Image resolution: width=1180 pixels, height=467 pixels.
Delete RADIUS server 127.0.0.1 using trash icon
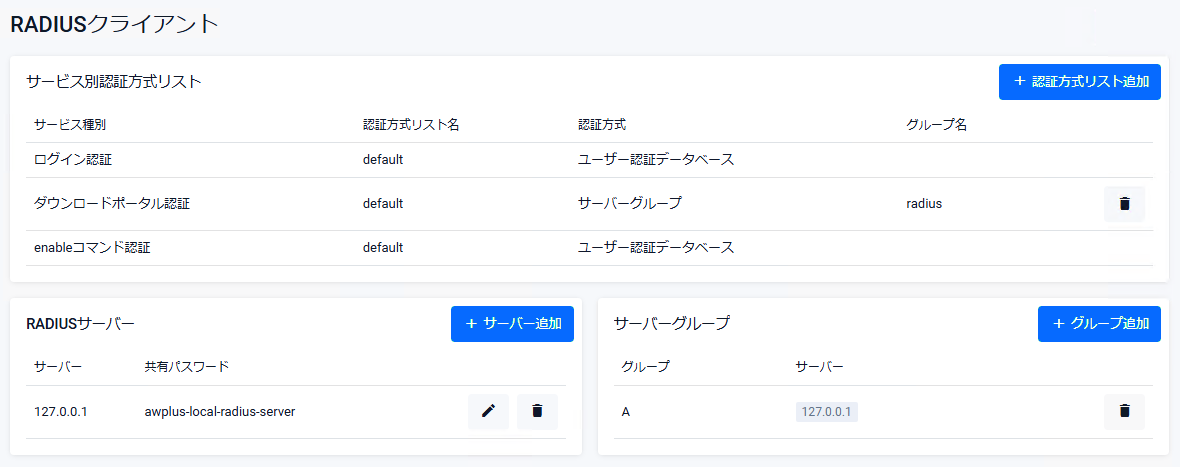[537, 411]
